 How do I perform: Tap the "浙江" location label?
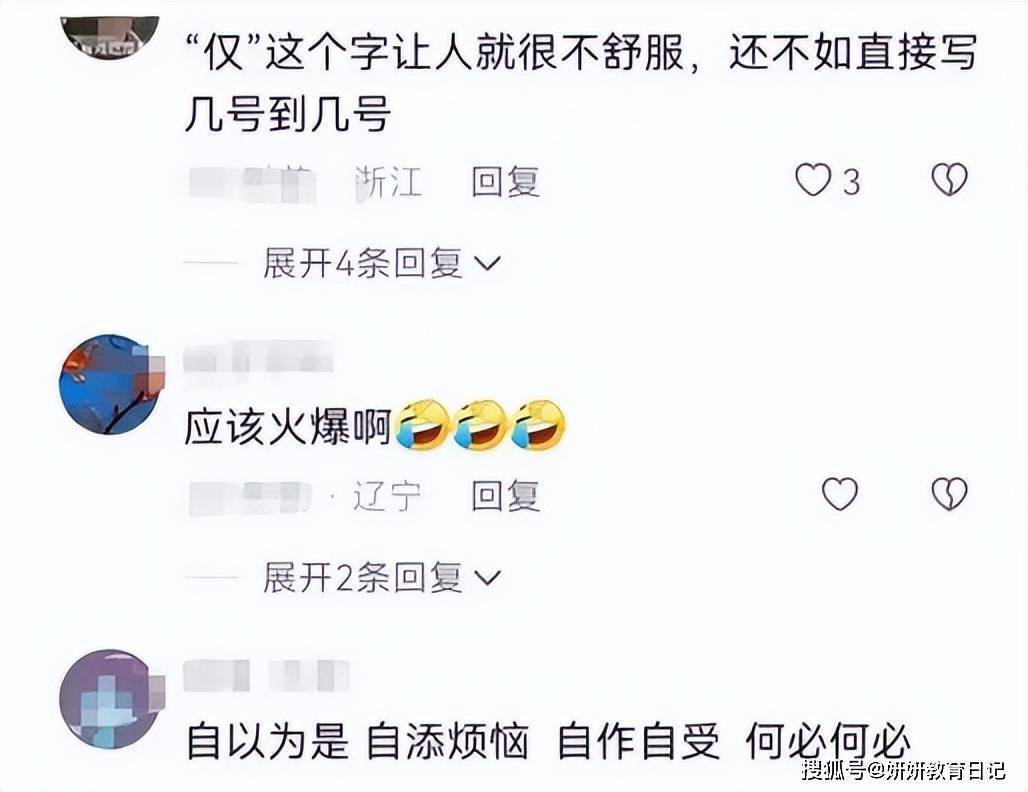(x=388, y=182)
